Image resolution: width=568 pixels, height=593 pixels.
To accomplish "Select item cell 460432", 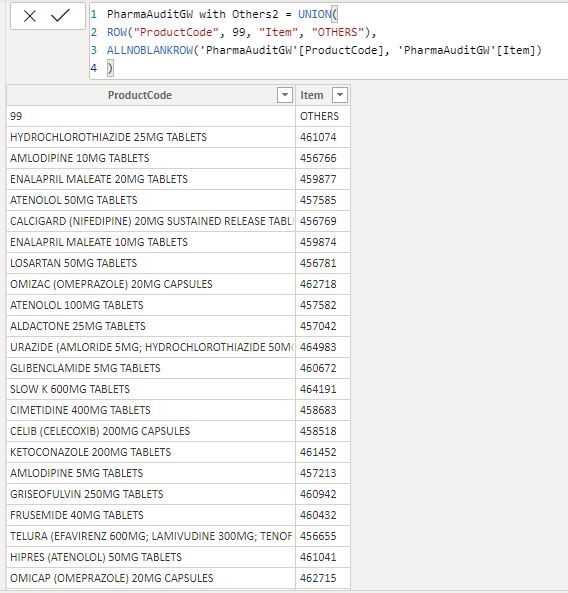I will (x=323, y=515).
